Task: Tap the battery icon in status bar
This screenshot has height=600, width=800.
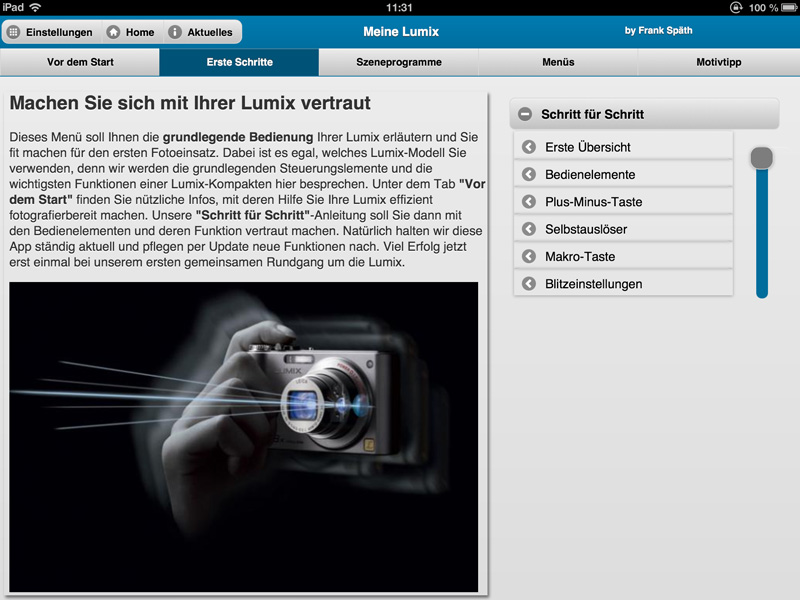Action: [x=789, y=8]
